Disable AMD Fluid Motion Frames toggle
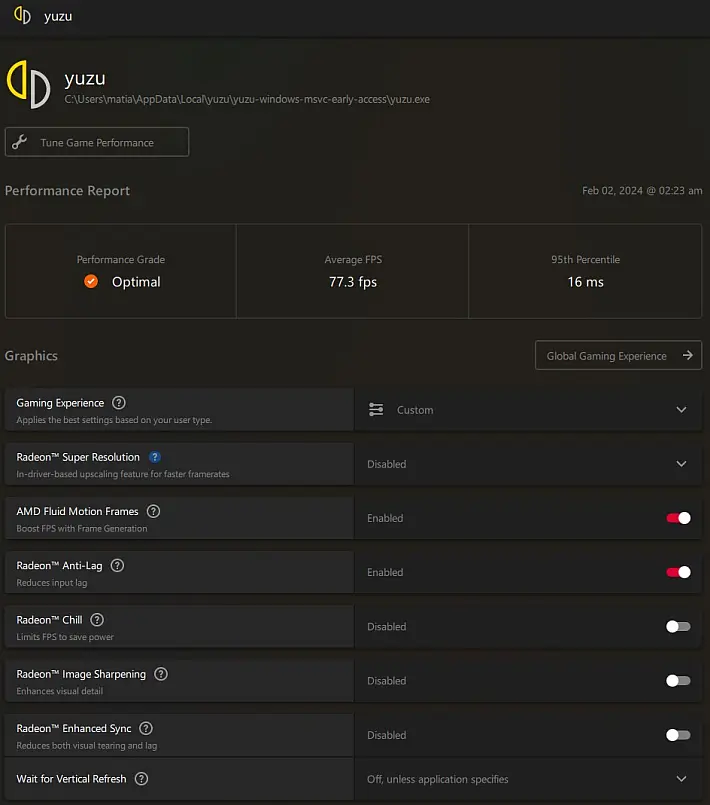 pyautogui.click(x=678, y=518)
